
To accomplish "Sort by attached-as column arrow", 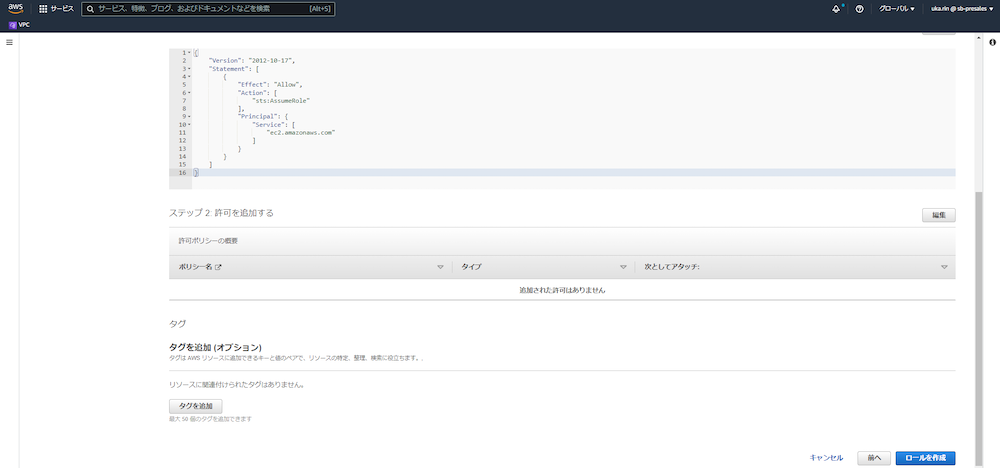I will coord(944,267).
